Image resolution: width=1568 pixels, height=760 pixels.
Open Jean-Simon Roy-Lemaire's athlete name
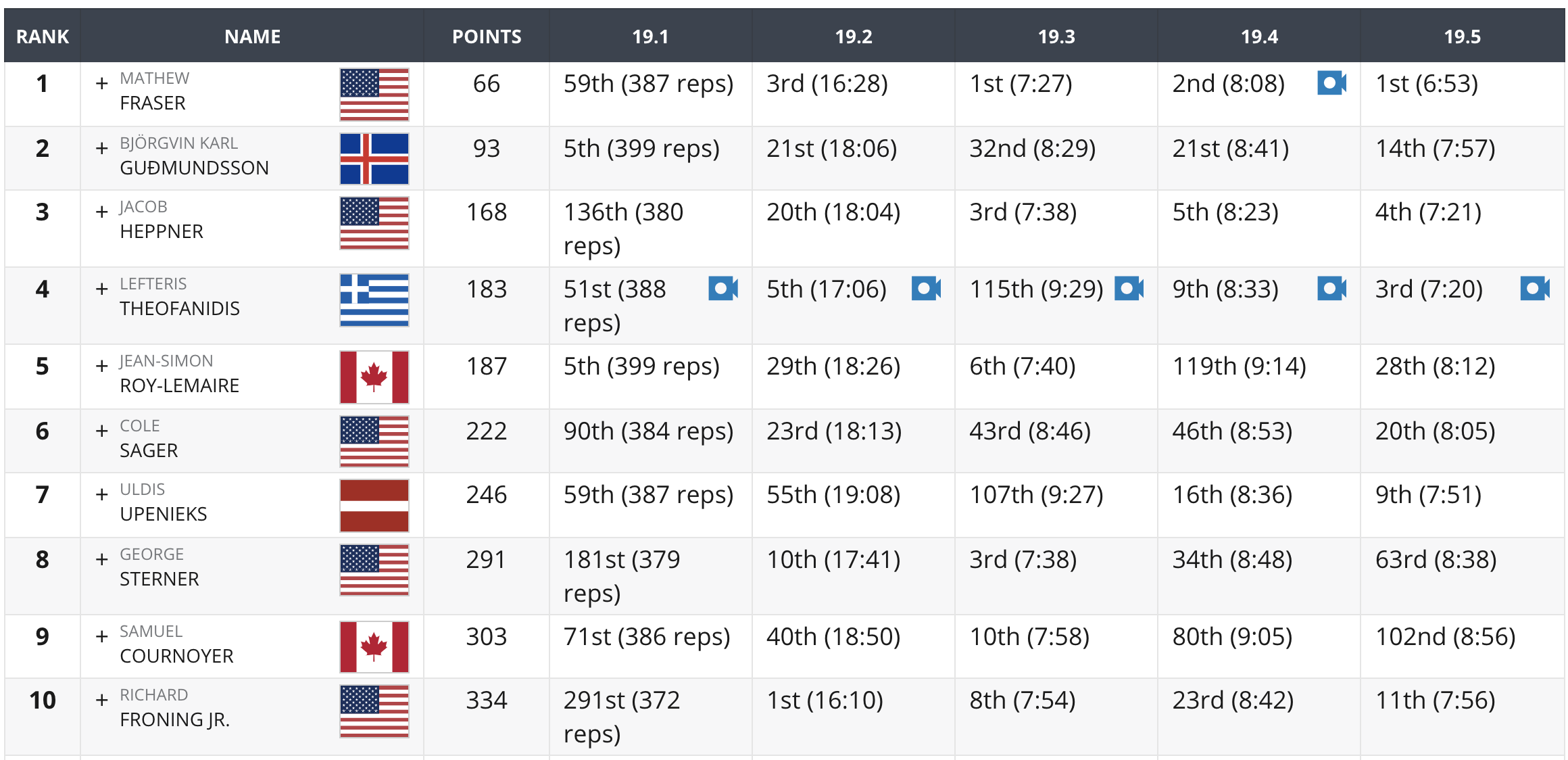(179, 373)
